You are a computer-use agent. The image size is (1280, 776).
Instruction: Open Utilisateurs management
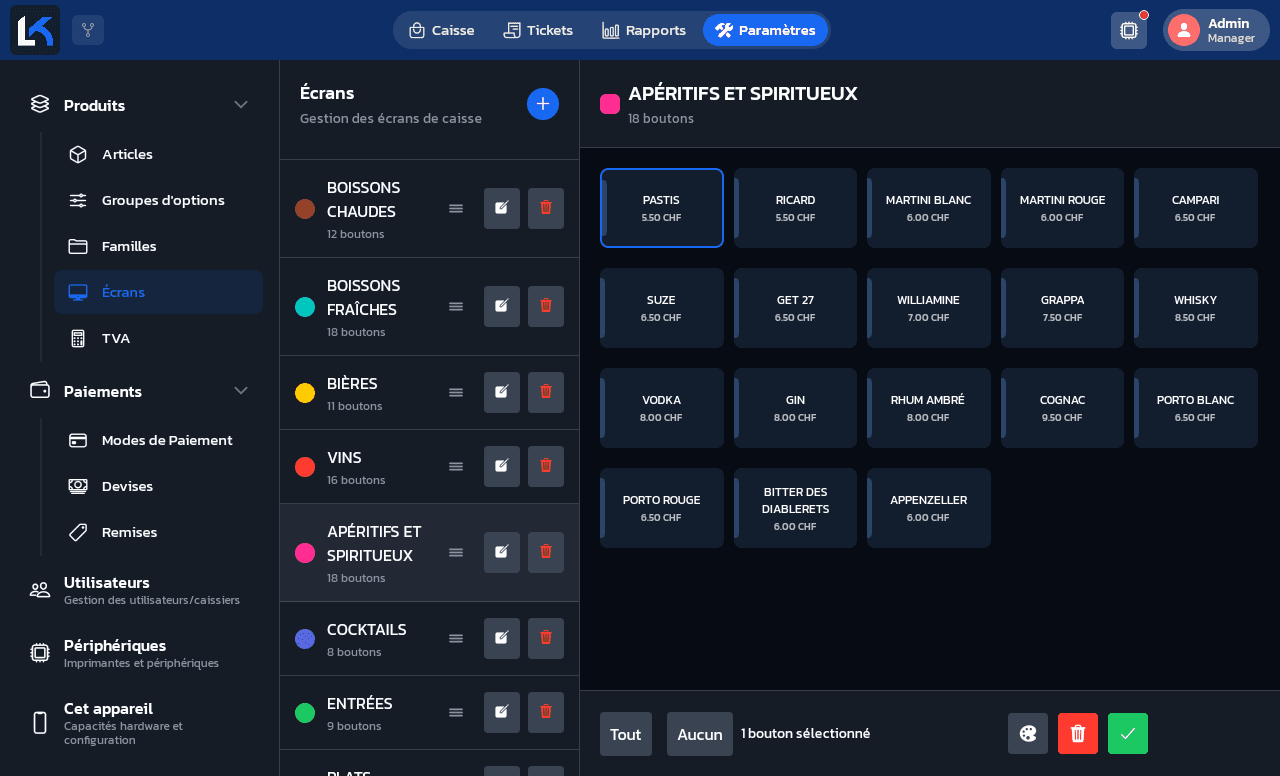(x=140, y=590)
